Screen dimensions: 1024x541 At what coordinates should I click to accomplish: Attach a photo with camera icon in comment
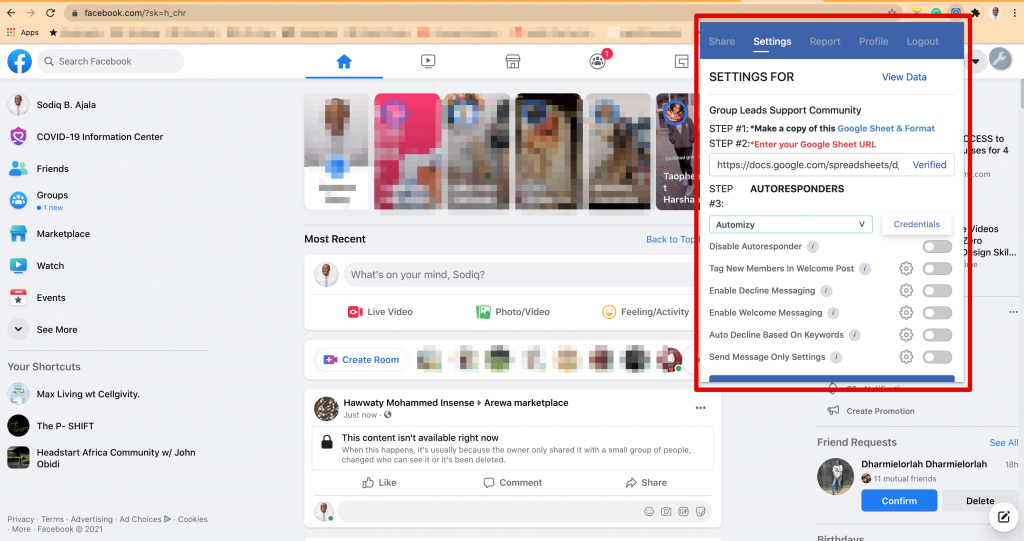tap(666, 512)
